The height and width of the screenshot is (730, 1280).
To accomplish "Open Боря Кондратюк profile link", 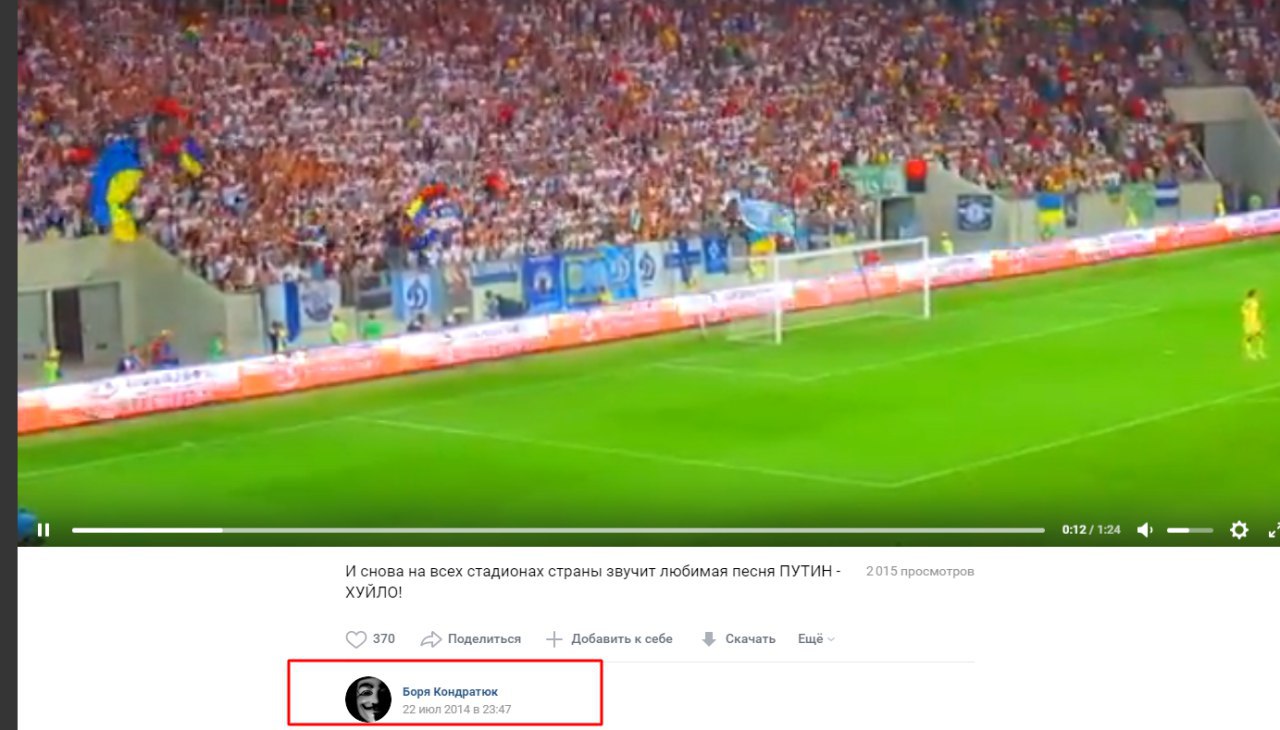I will (x=450, y=692).
